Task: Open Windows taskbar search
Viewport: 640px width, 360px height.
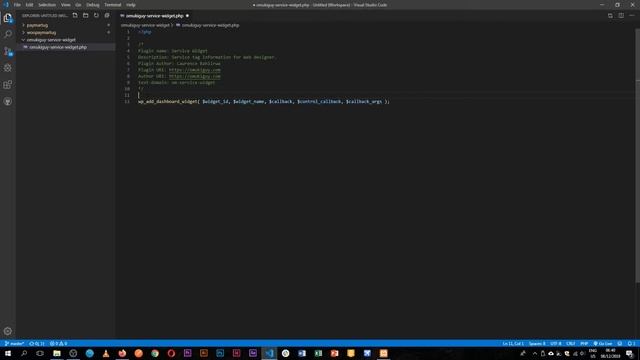Action: [24, 353]
